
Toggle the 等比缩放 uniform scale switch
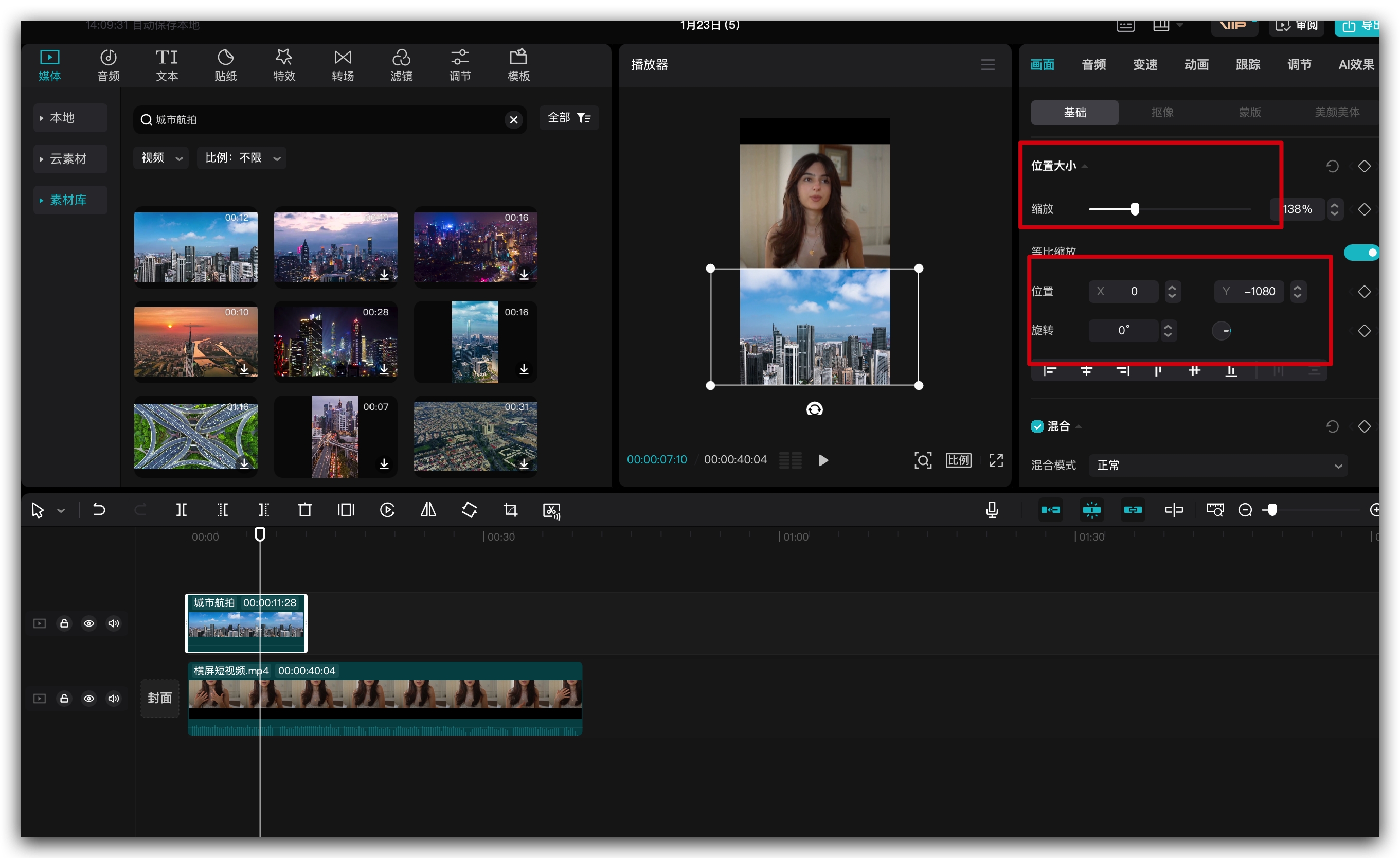[x=1361, y=252]
